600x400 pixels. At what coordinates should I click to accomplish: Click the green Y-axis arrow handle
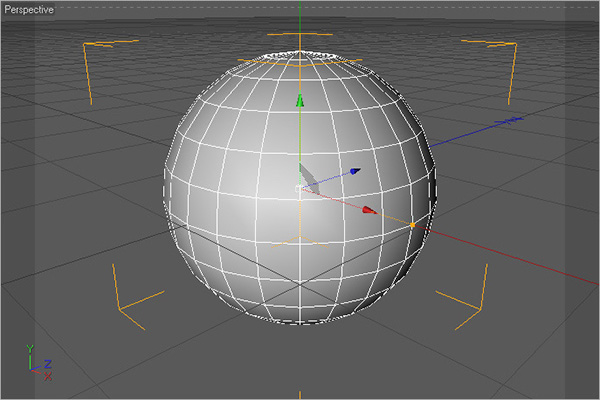point(300,100)
